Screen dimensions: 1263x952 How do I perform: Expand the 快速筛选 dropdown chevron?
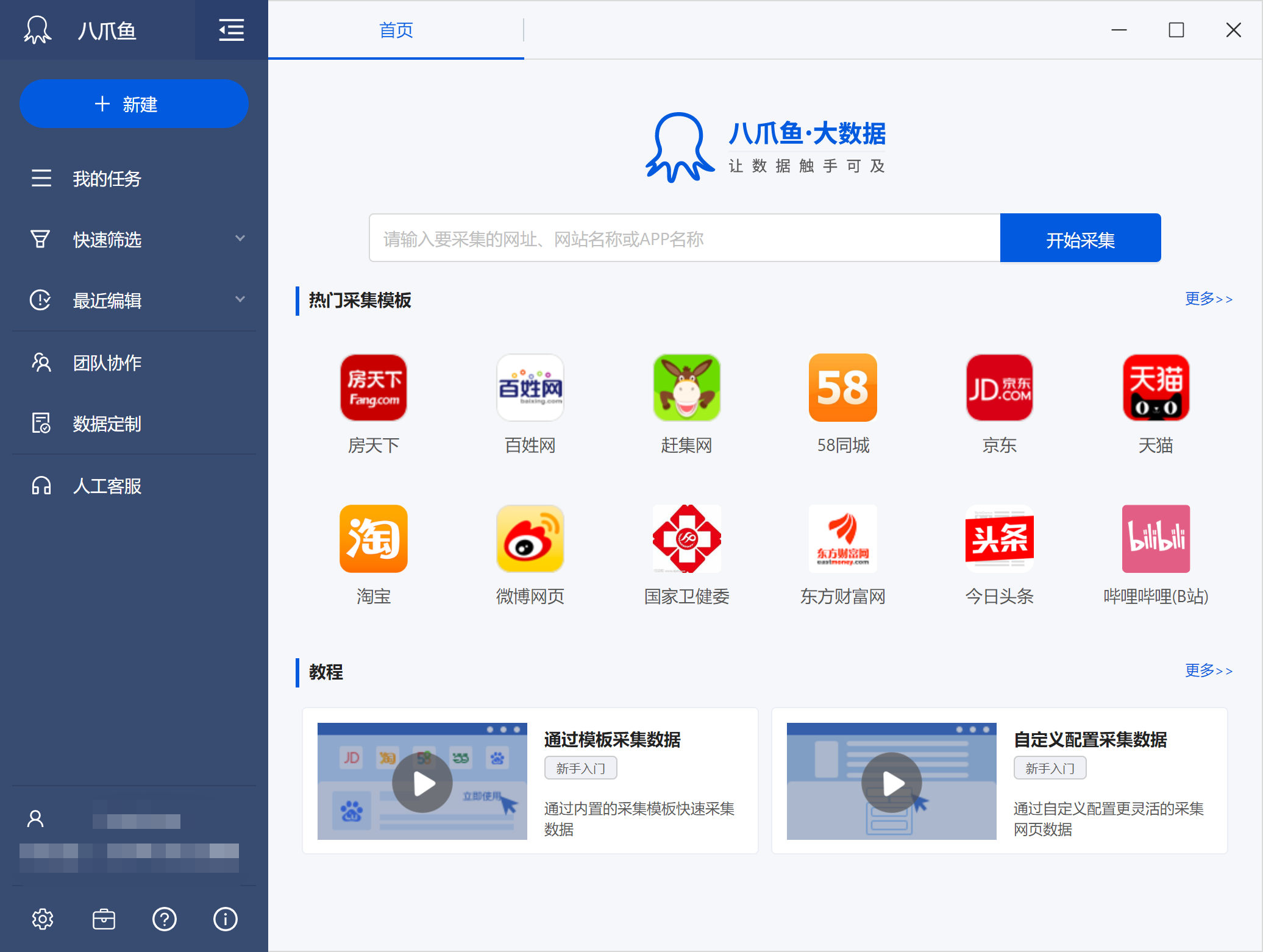[240, 238]
